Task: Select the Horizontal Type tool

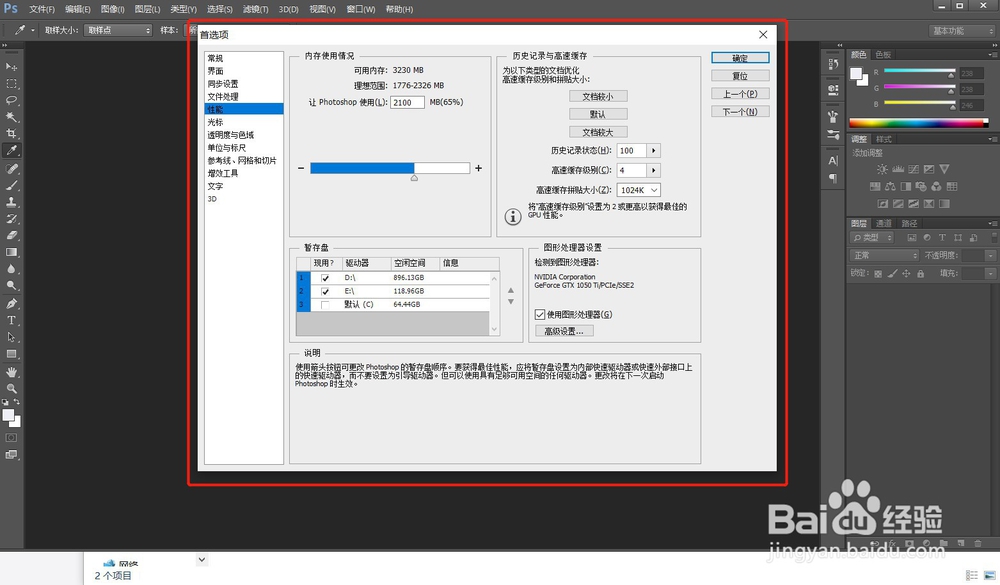Action: [x=11, y=320]
